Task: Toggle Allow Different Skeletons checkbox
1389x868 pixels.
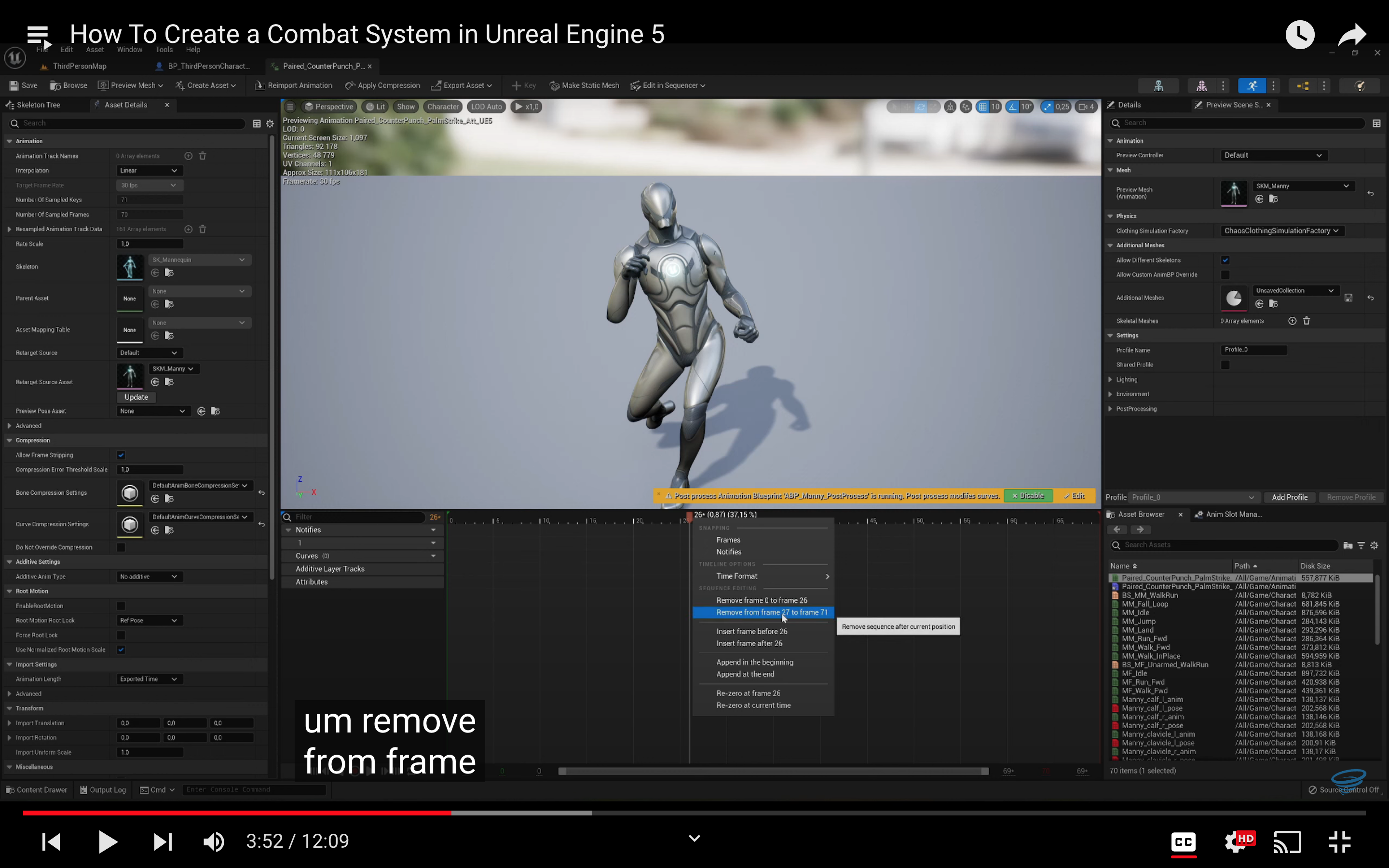Action: pos(1225,260)
